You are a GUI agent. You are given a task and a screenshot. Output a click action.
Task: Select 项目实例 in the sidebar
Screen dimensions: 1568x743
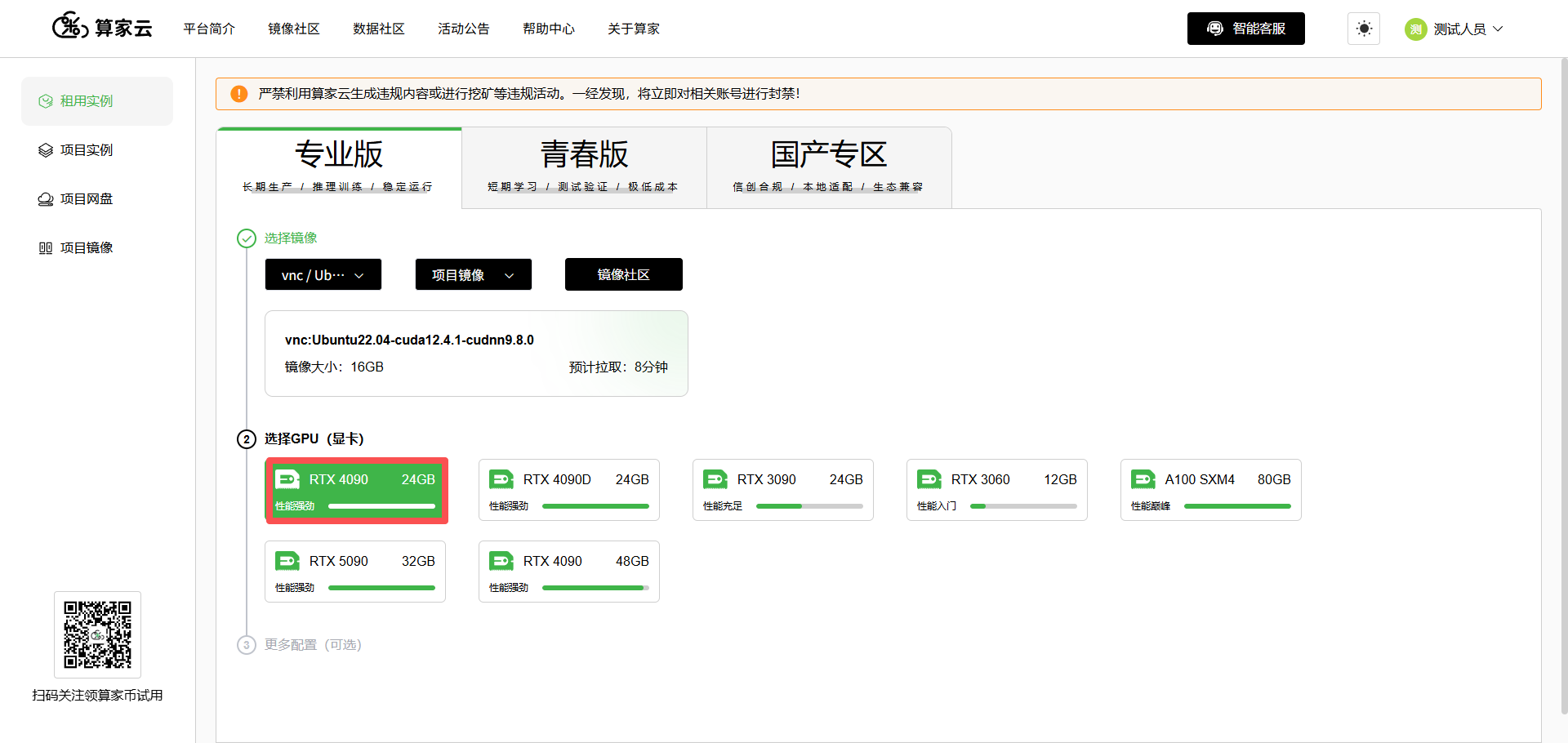coord(97,150)
